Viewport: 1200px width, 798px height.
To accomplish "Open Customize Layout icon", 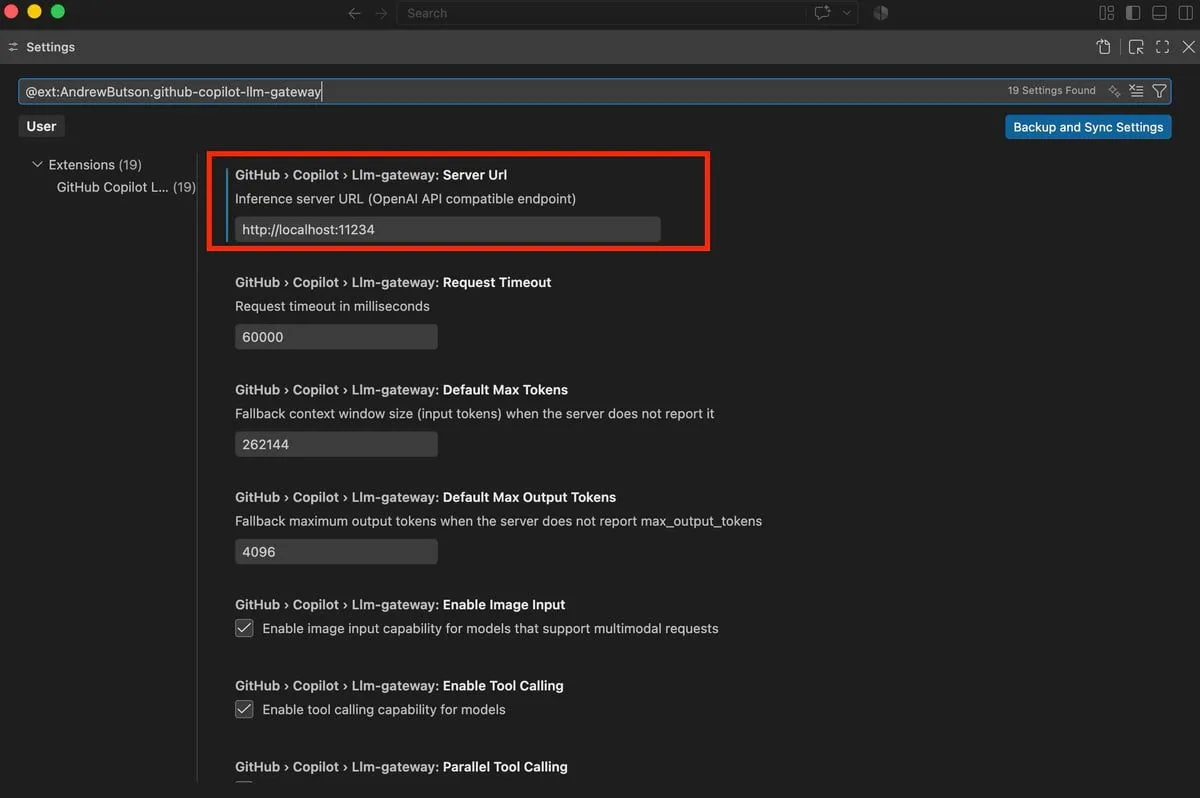I will point(1107,13).
